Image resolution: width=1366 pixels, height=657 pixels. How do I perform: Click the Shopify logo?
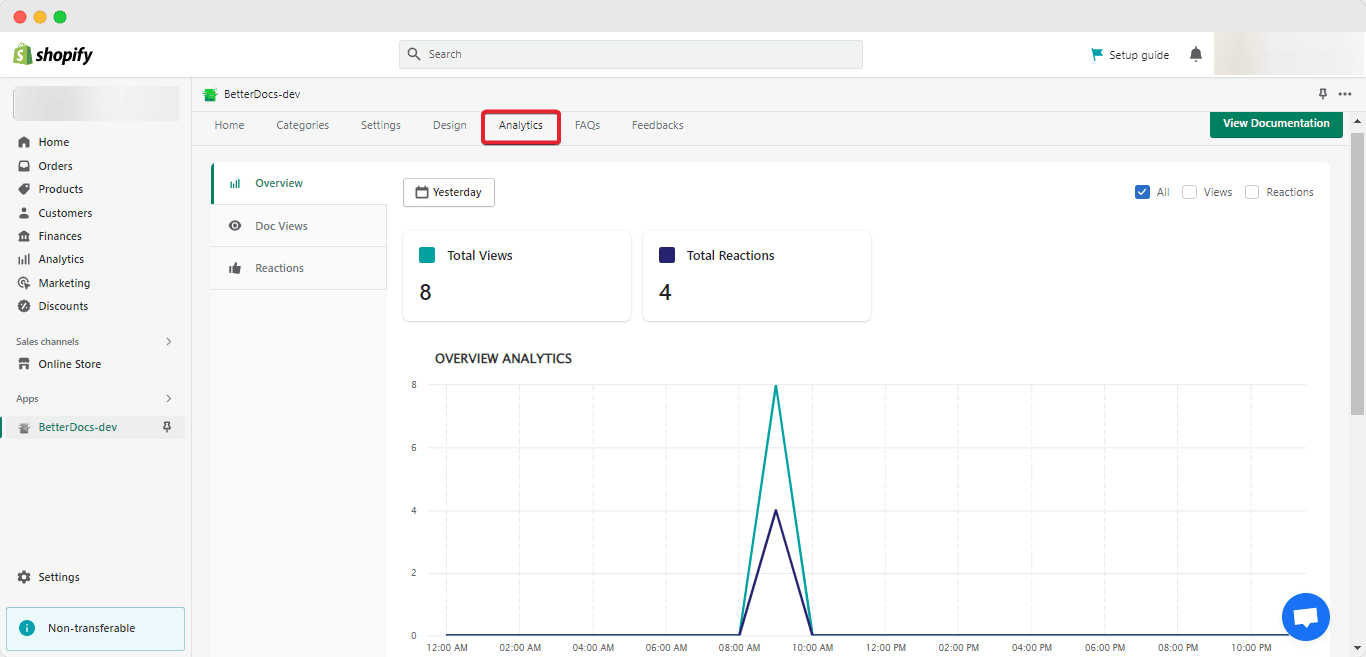pyautogui.click(x=53, y=55)
